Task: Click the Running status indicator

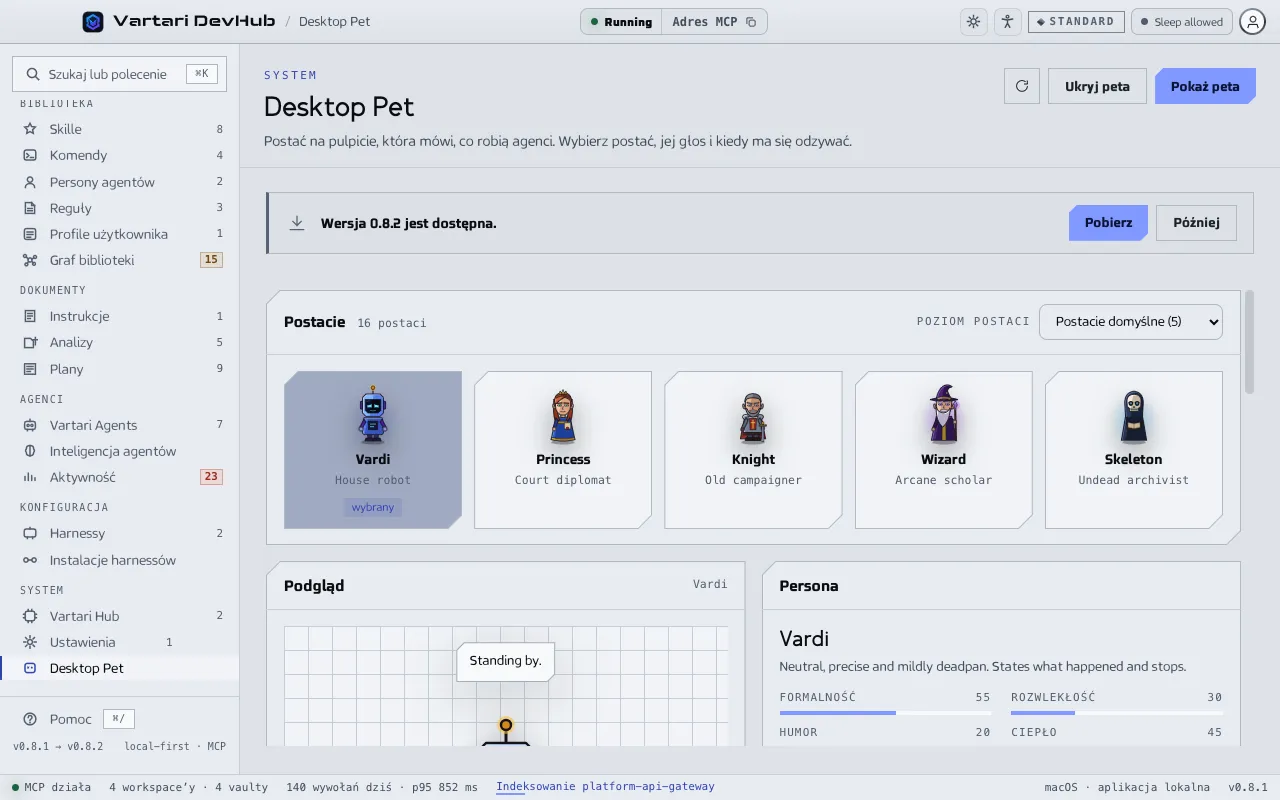Action: [621, 22]
